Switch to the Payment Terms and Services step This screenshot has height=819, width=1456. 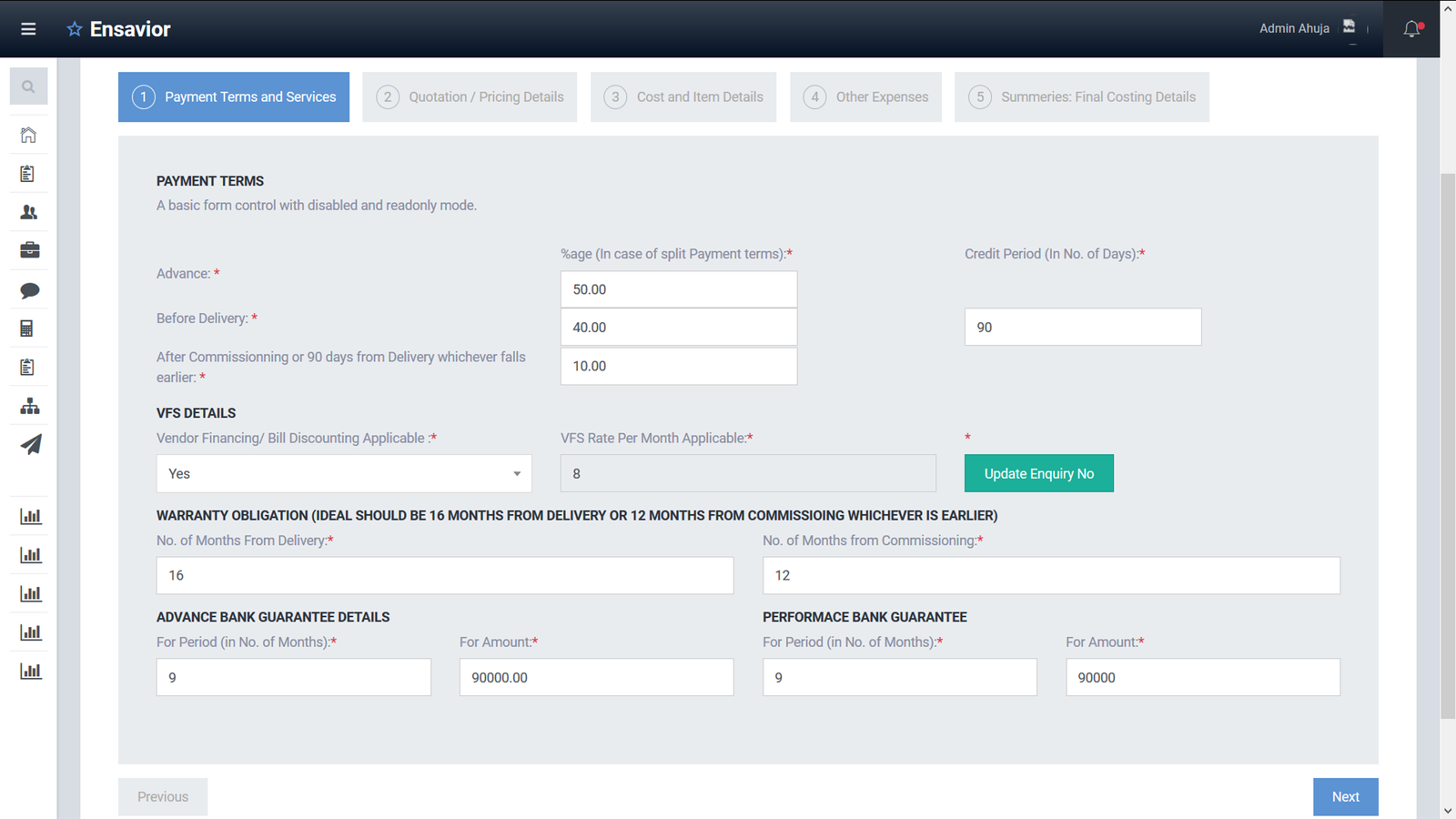[234, 96]
